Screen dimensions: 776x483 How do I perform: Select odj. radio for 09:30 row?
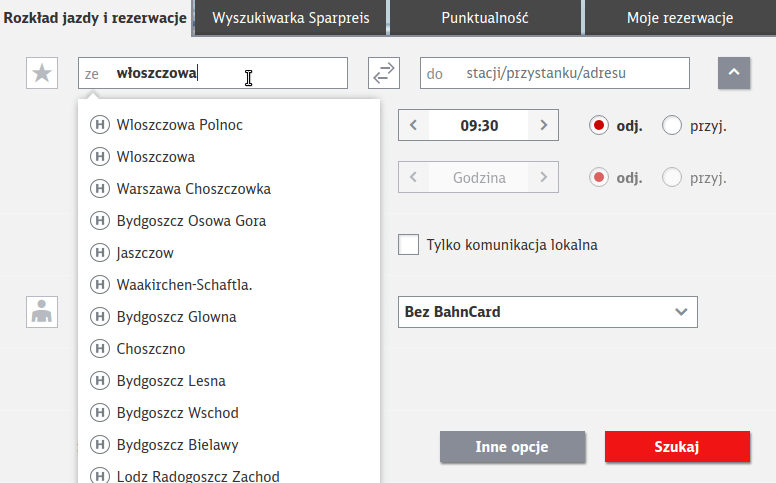tap(598, 126)
